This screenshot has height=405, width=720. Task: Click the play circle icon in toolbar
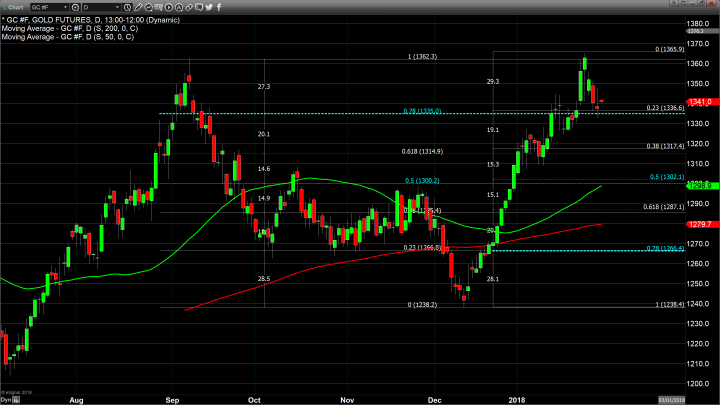tap(169, 7)
